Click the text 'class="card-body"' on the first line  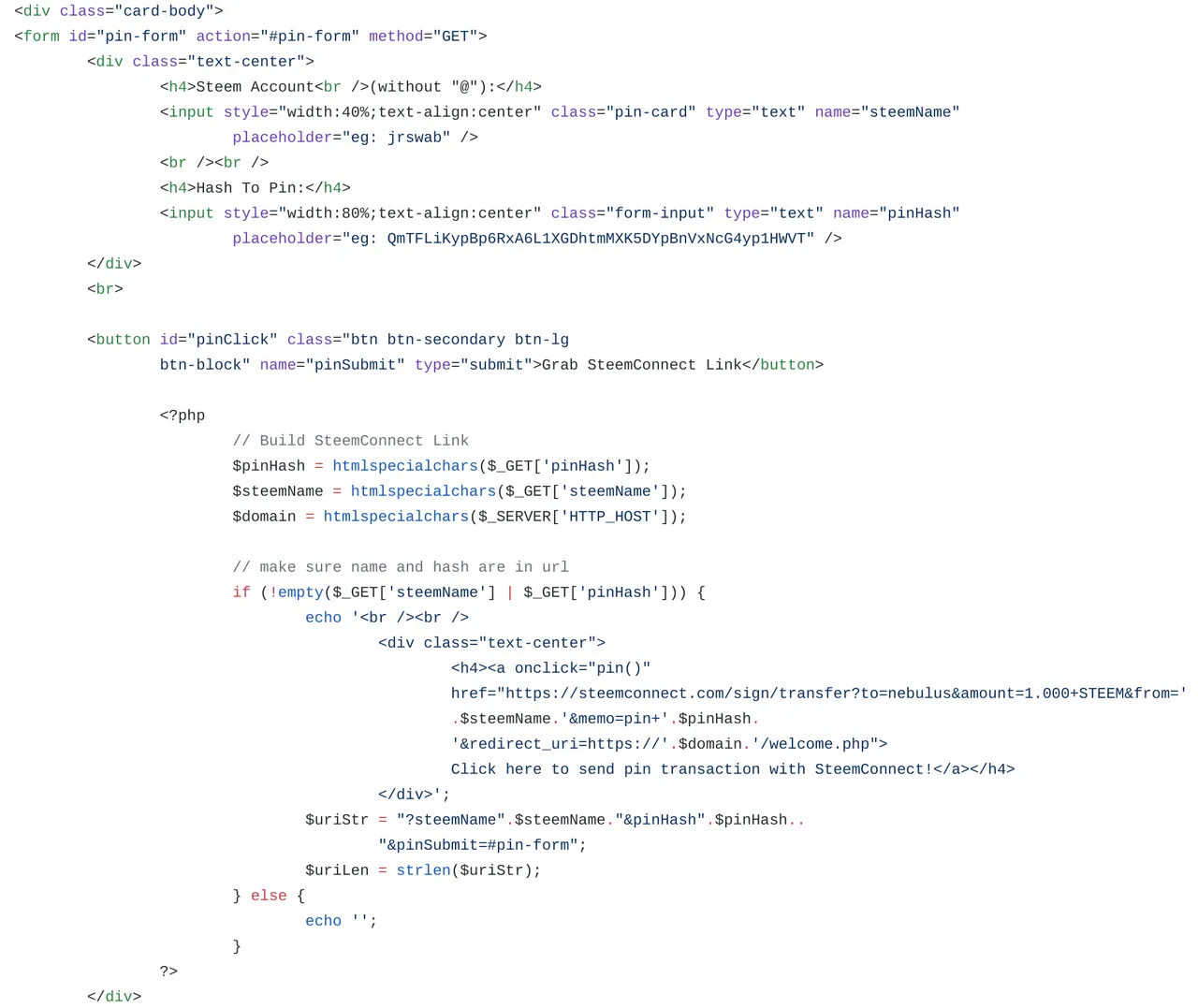tap(137, 11)
